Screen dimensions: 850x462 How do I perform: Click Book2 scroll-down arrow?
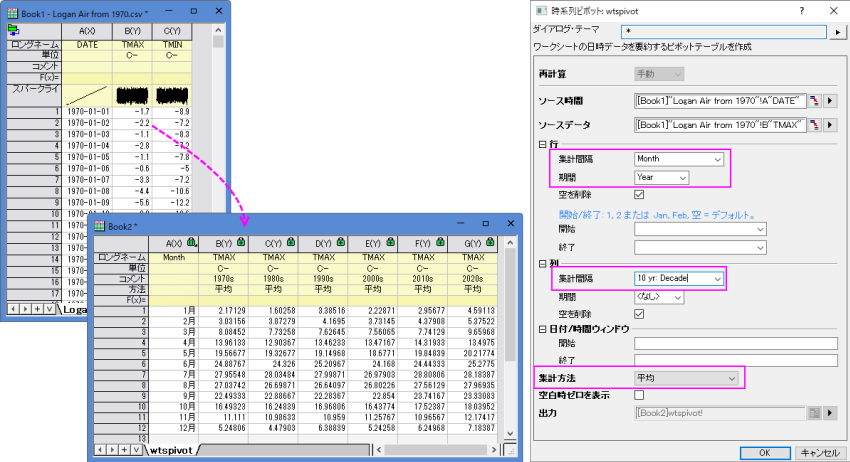[x=510, y=433]
